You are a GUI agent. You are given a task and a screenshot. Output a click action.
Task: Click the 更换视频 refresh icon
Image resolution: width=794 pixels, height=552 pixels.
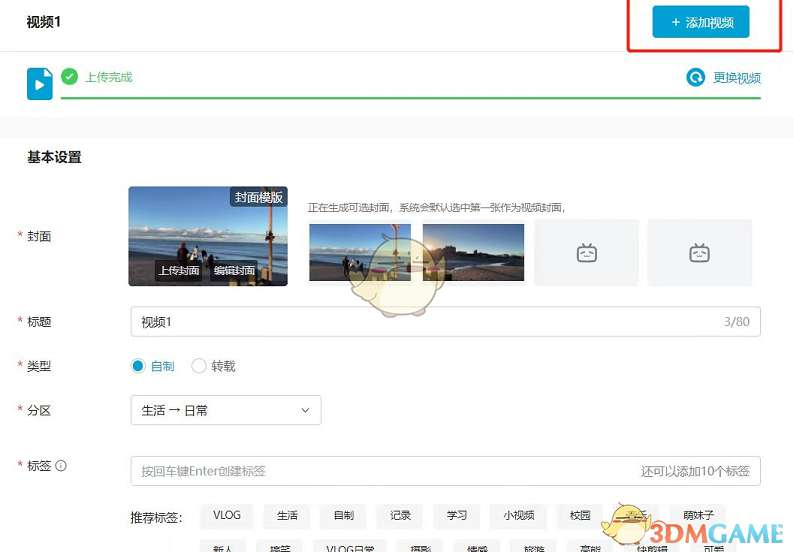coord(696,77)
